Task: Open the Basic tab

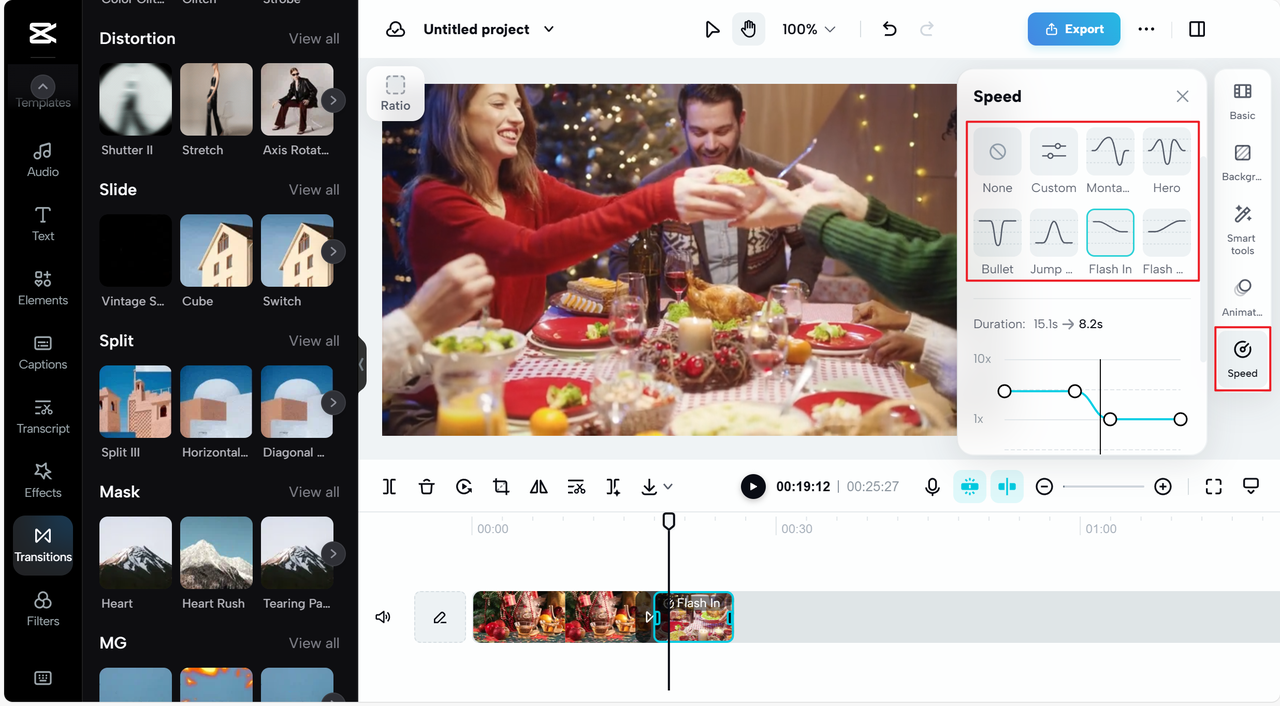Action: click(x=1242, y=102)
